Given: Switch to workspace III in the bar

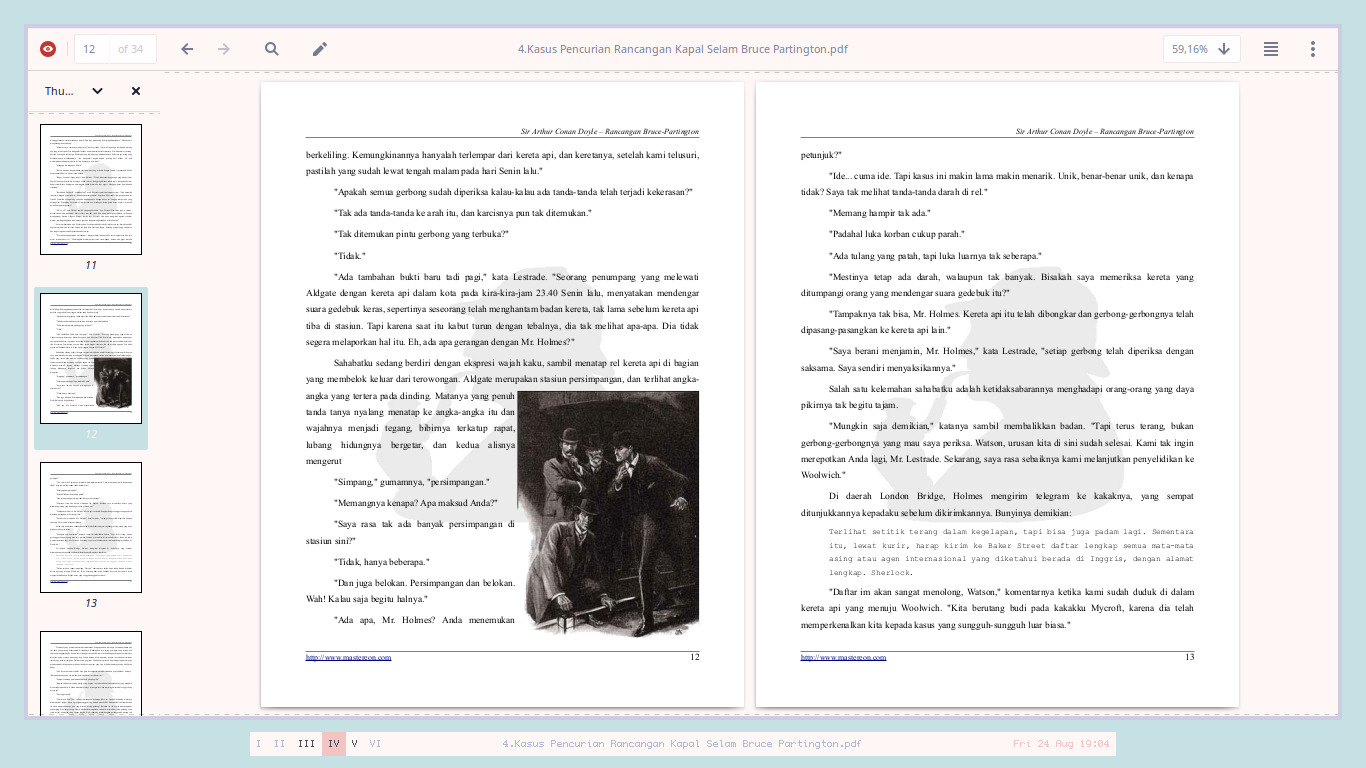Looking at the screenshot, I should click(307, 744).
